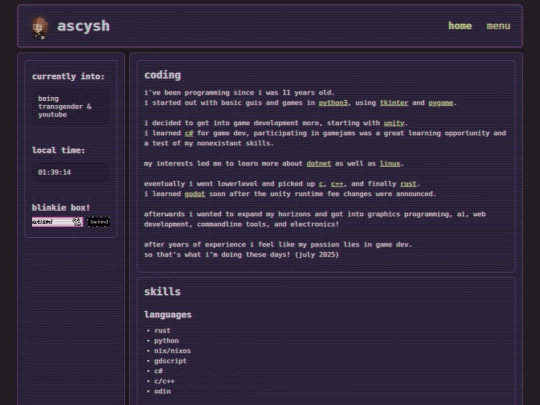This screenshot has width=540, height=405.
Task: Click the 'languages' subheading
Action: (x=168, y=315)
